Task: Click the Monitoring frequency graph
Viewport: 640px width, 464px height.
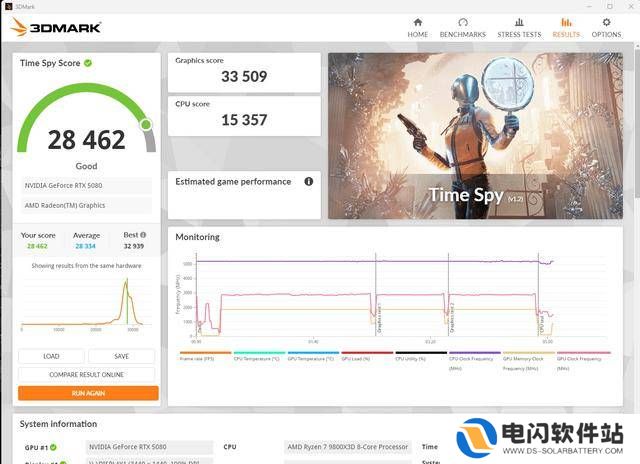Action: (x=392, y=298)
